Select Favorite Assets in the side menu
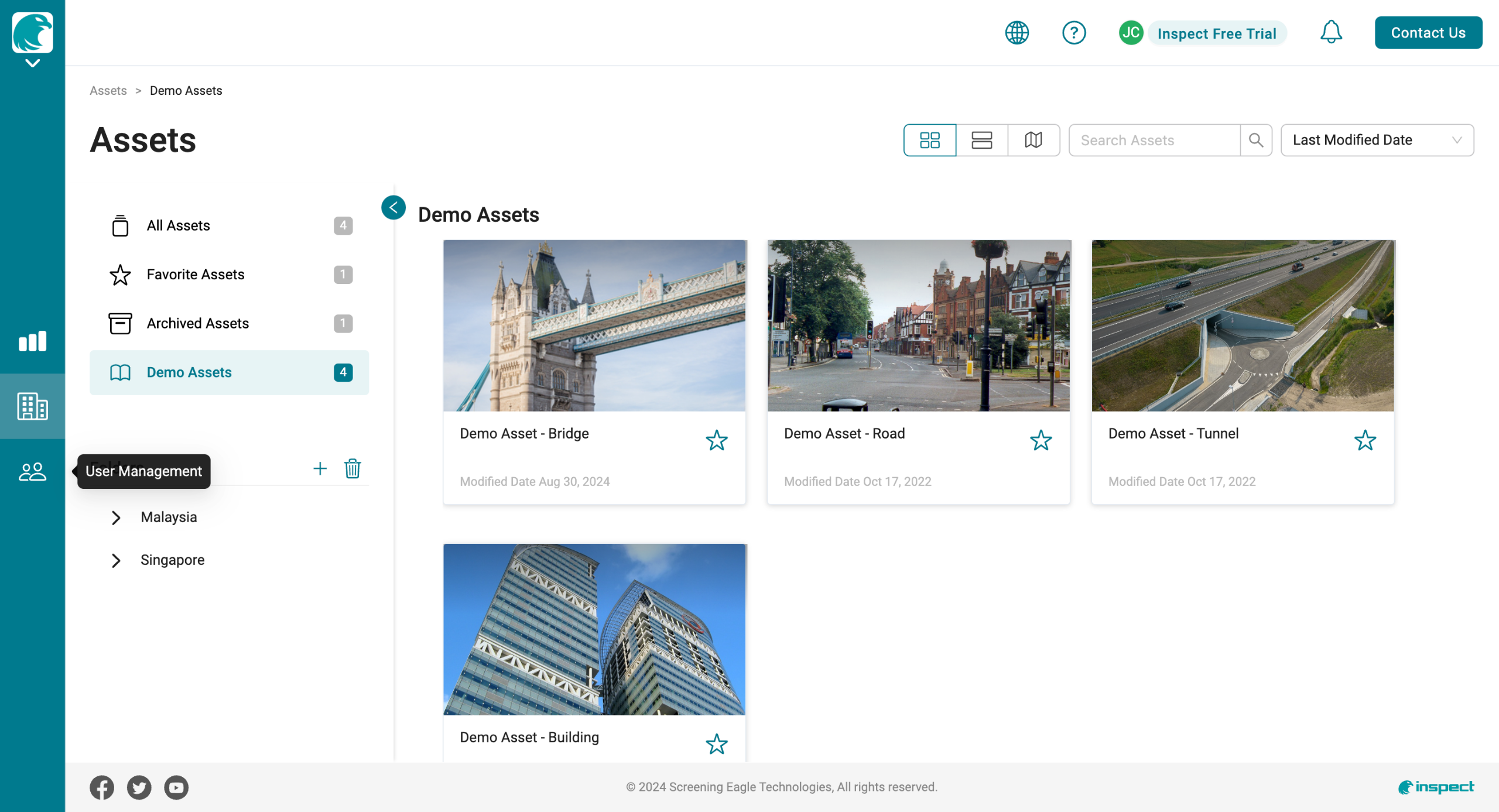The width and height of the screenshot is (1499, 812). [x=195, y=275]
